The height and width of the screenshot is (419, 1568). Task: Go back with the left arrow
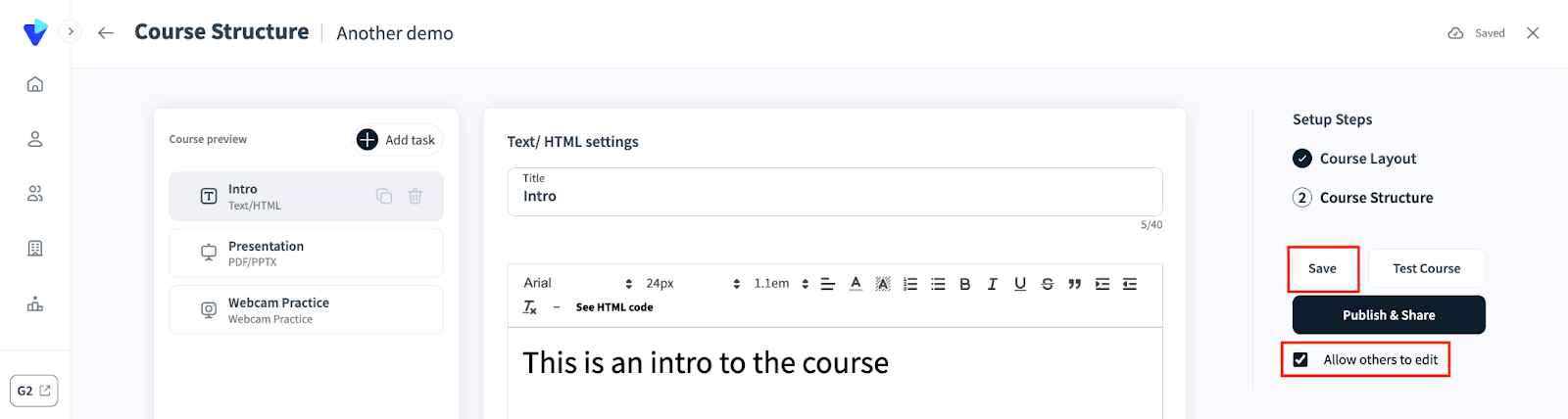point(106,32)
